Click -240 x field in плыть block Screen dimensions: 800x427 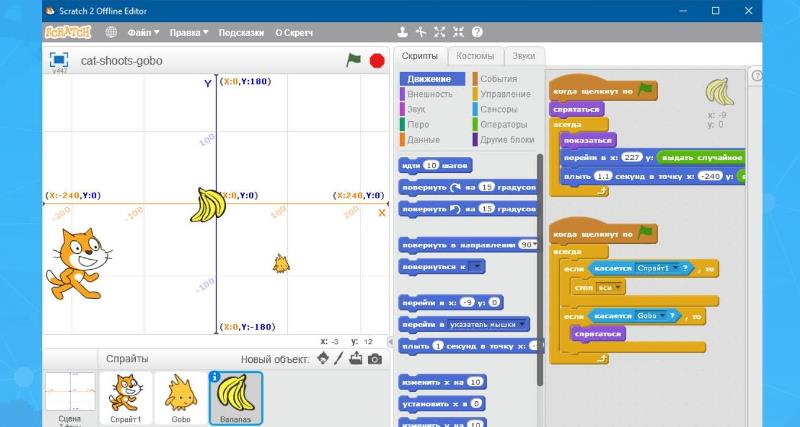click(x=710, y=176)
